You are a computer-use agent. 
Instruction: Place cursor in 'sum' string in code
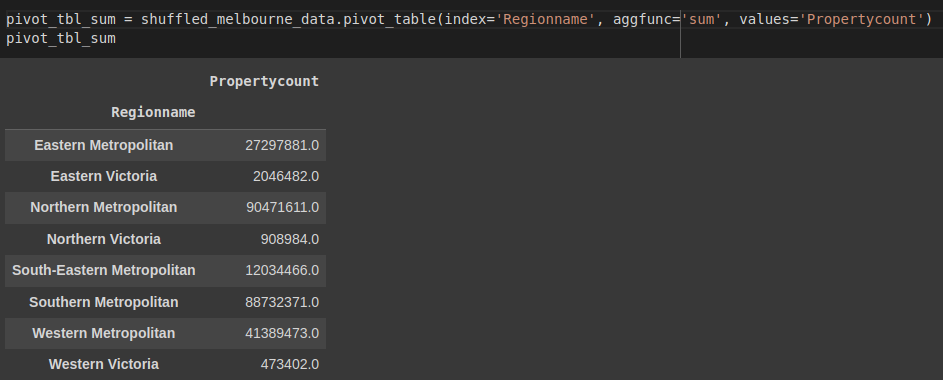click(701, 19)
